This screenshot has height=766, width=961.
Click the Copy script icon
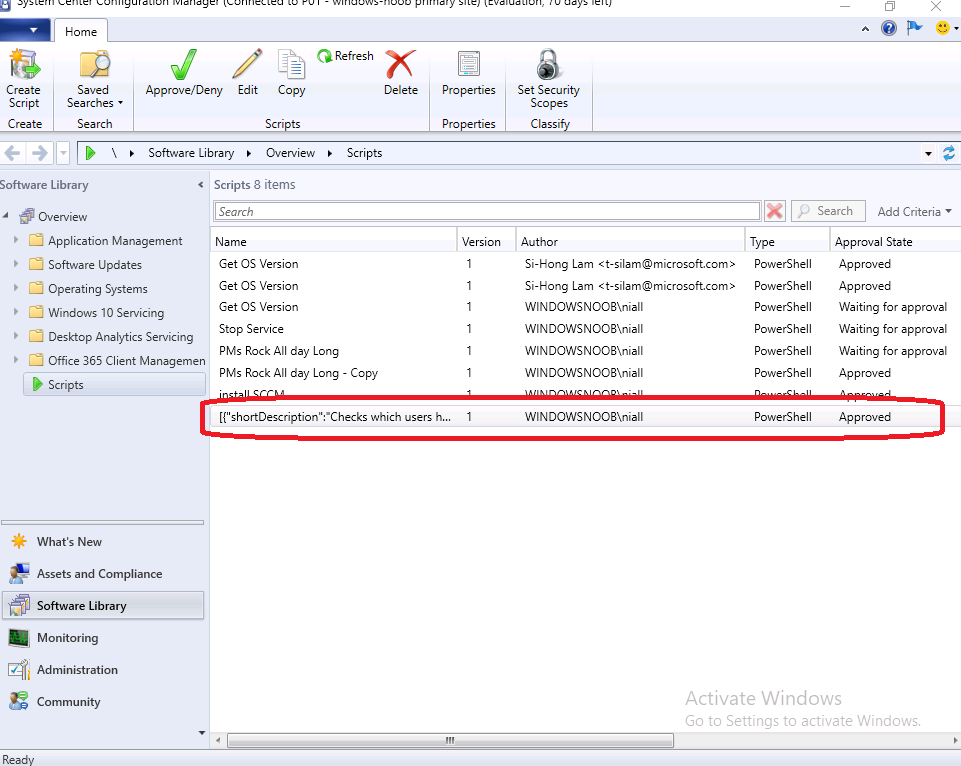[291, 65]
